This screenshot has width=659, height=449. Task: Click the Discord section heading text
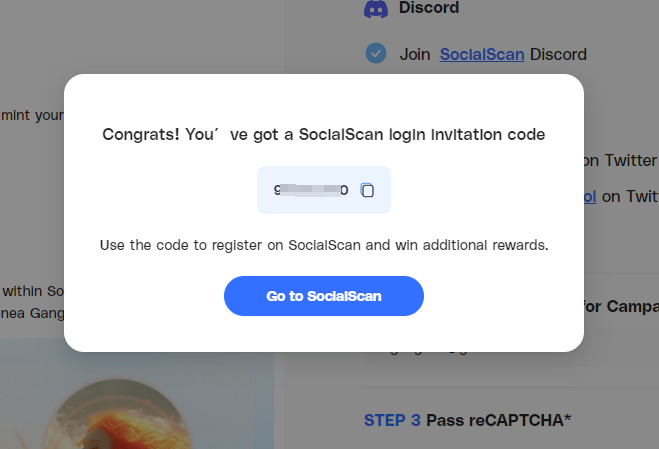coord(429,8)
